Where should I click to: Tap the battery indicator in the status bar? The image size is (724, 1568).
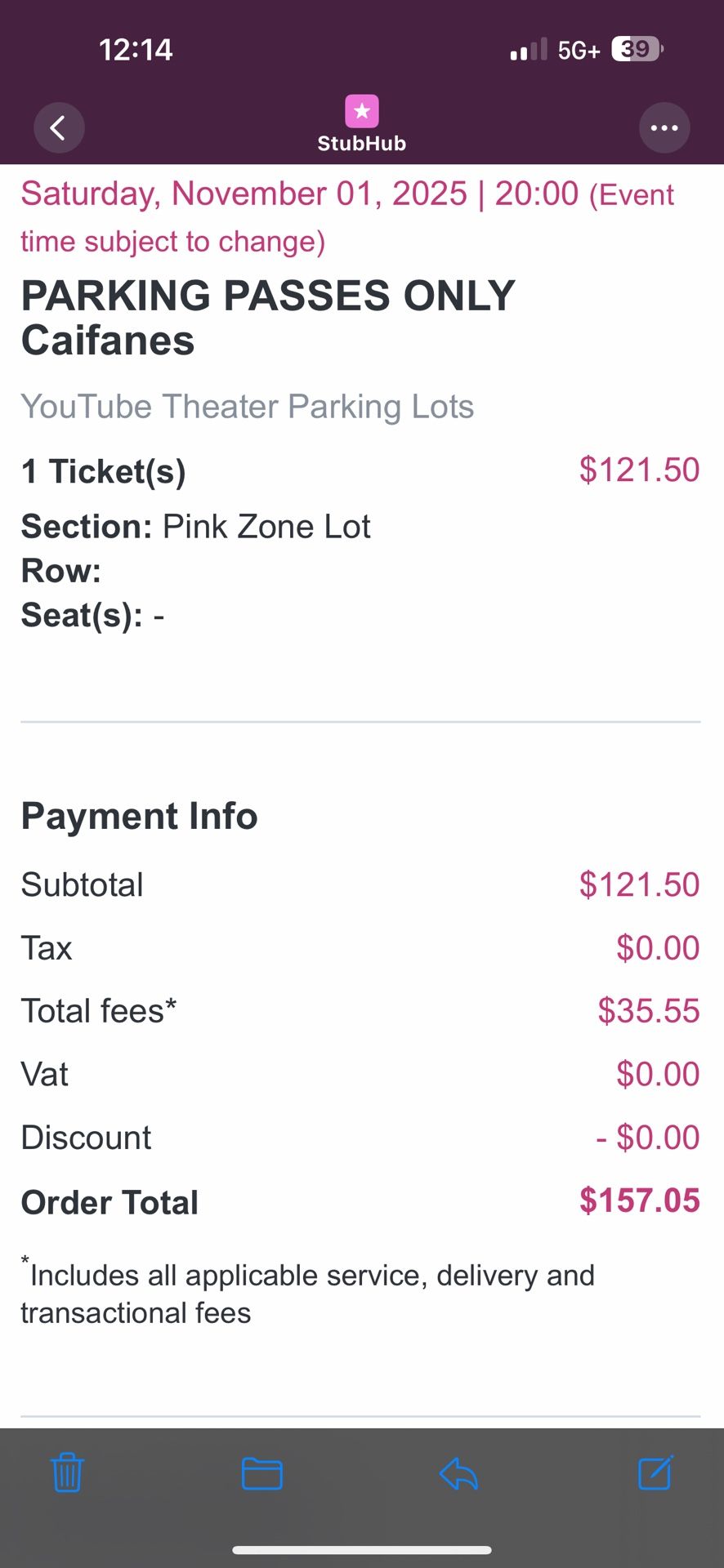637,50
